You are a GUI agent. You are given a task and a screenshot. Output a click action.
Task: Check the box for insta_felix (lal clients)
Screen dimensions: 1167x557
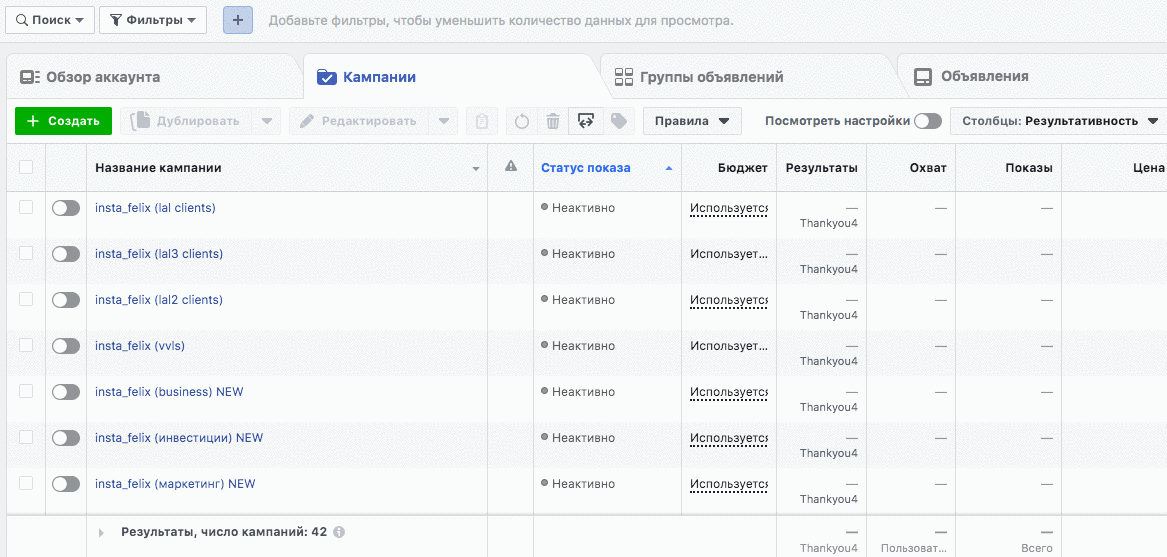tap(26, 208)
